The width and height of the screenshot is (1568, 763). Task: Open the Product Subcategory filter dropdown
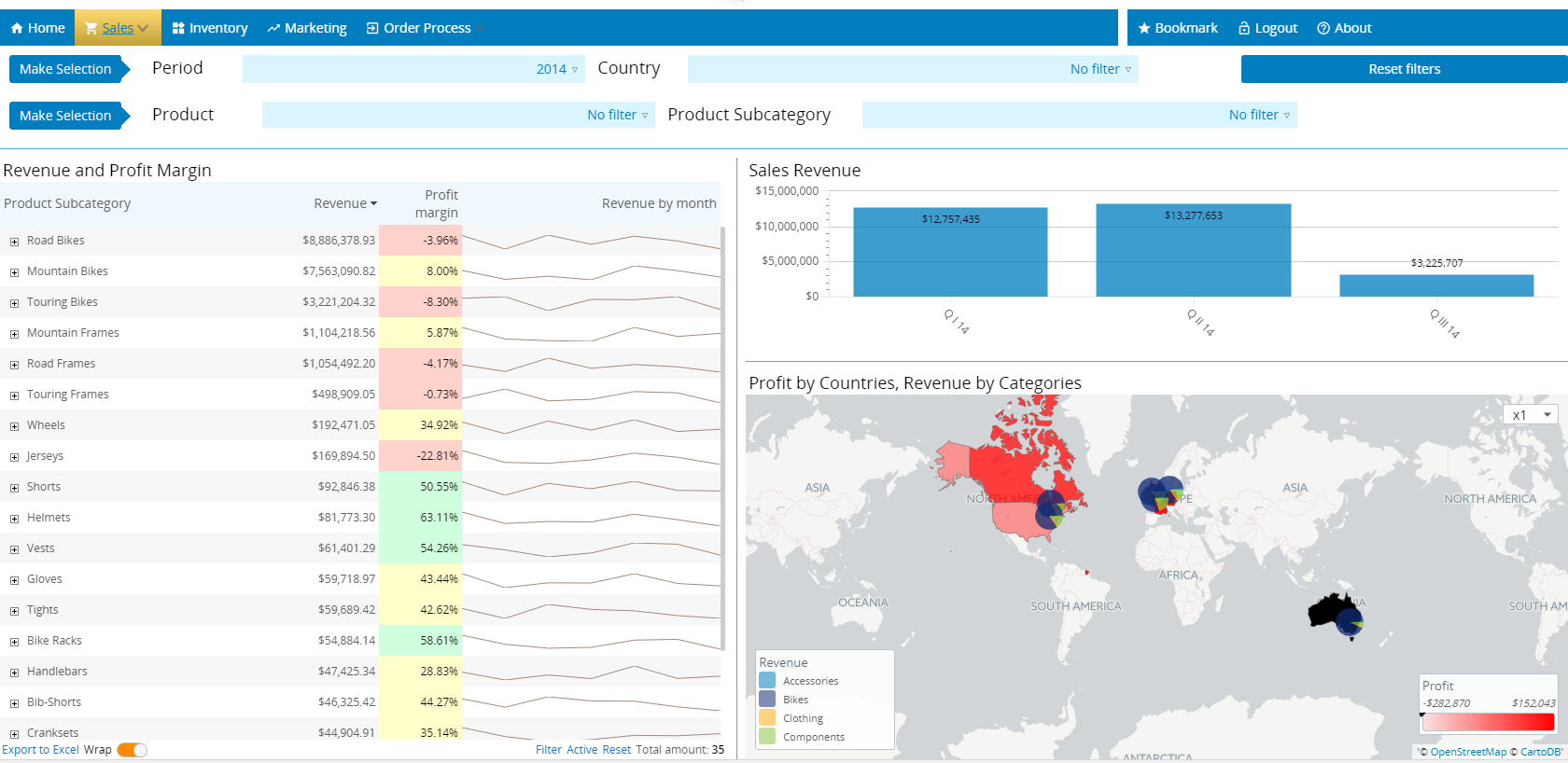click(x=1079, y=115)
